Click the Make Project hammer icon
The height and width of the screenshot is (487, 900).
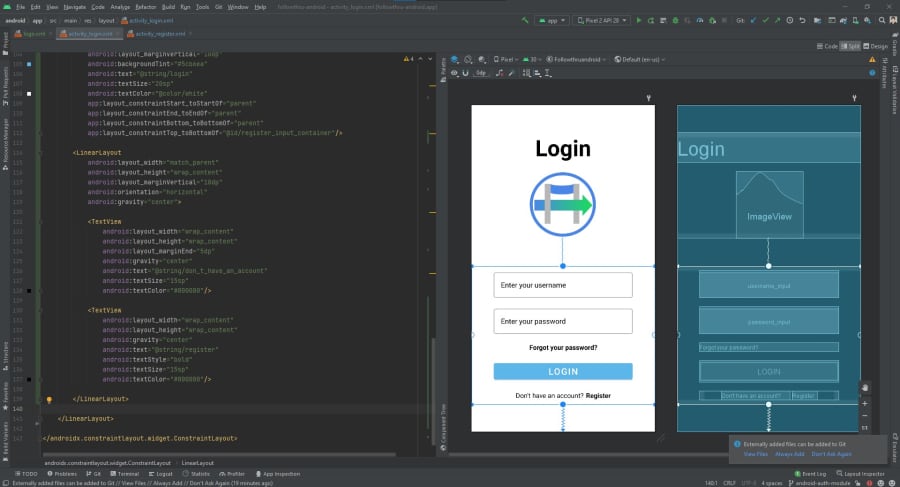pyautogui.click(x=525, y=21)
